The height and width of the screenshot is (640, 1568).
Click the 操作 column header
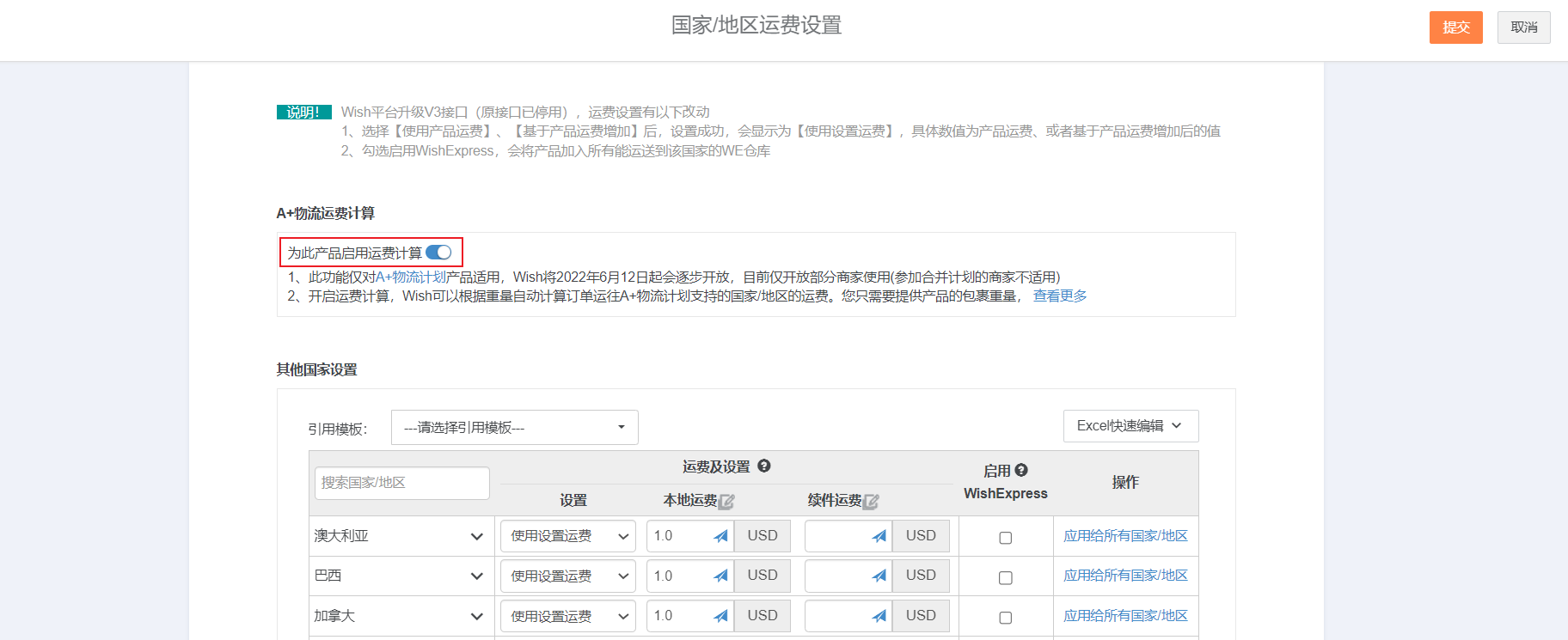1124,482
